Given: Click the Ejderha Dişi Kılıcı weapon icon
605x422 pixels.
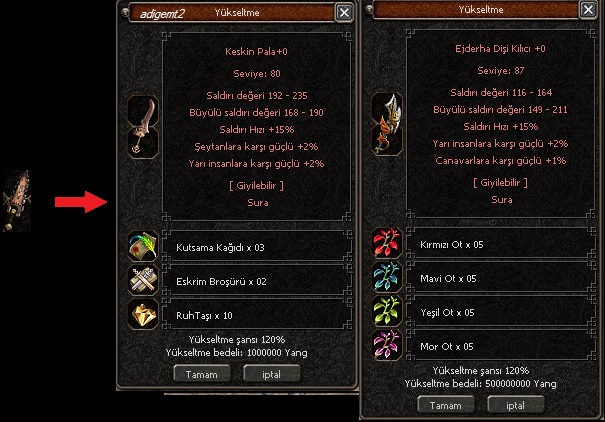Looking at the screenshot, I should coord(387,124).
